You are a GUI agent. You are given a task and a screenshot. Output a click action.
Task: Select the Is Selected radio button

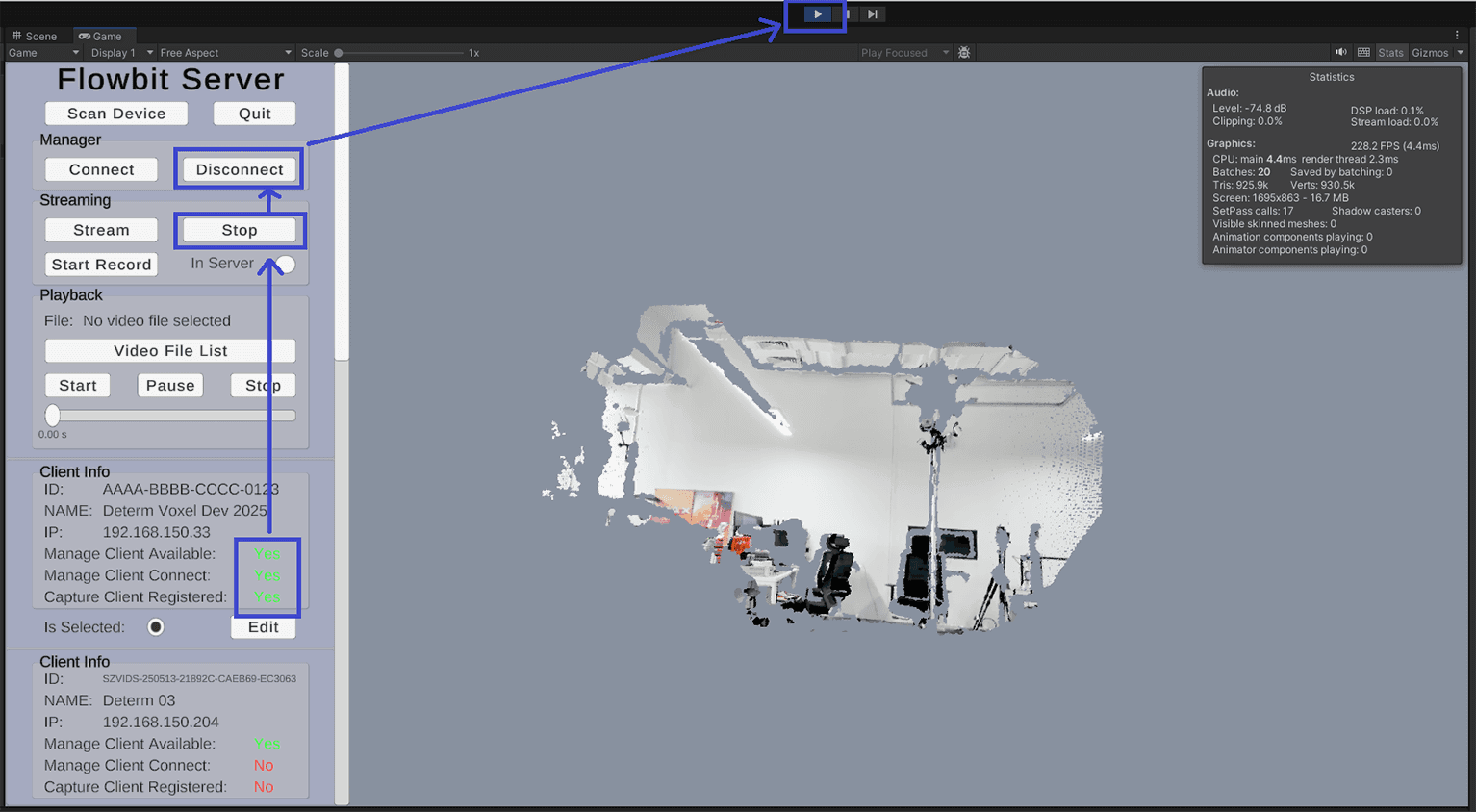155,627
